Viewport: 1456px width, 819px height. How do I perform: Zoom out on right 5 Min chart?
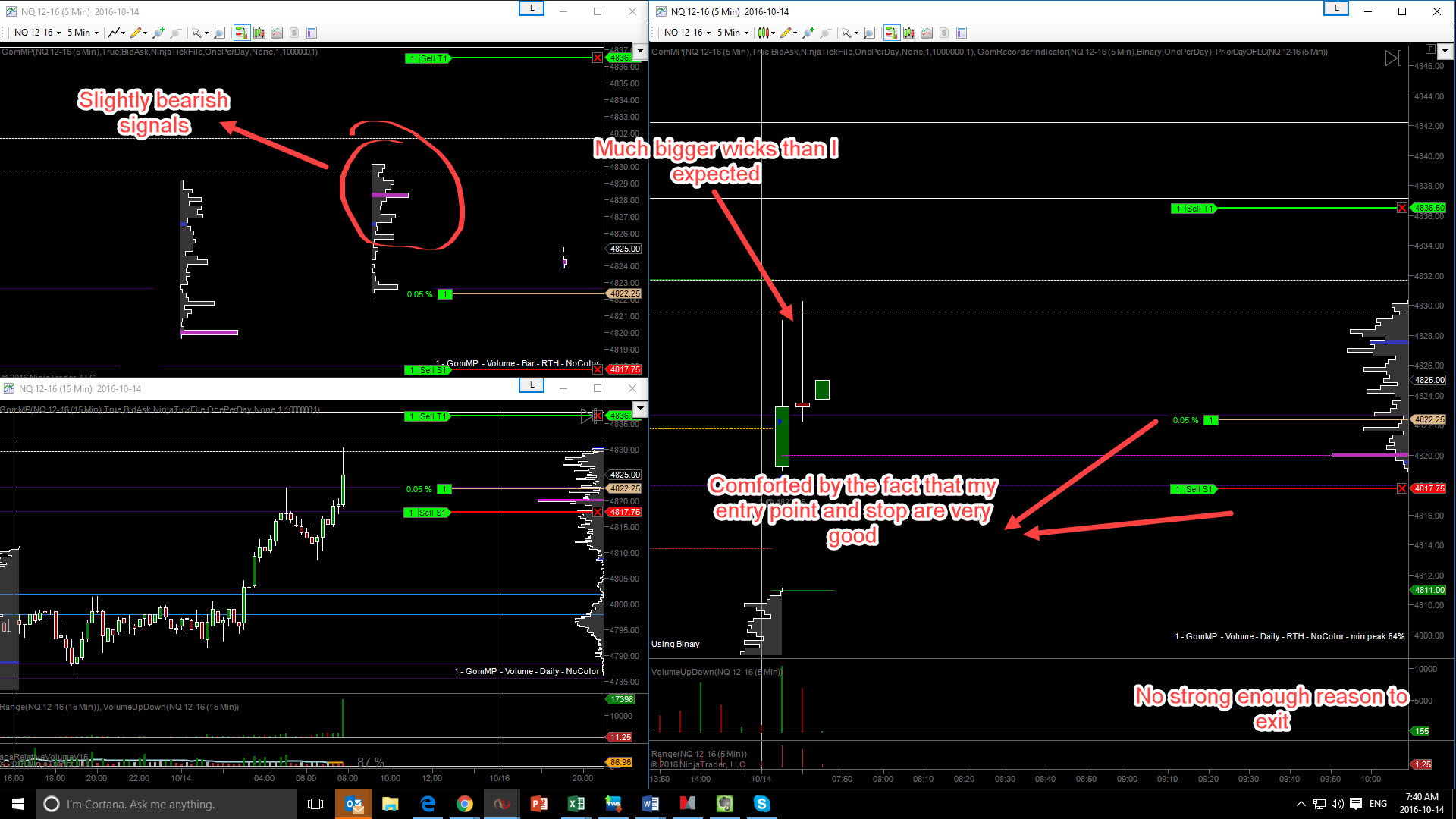coord(825,33)
